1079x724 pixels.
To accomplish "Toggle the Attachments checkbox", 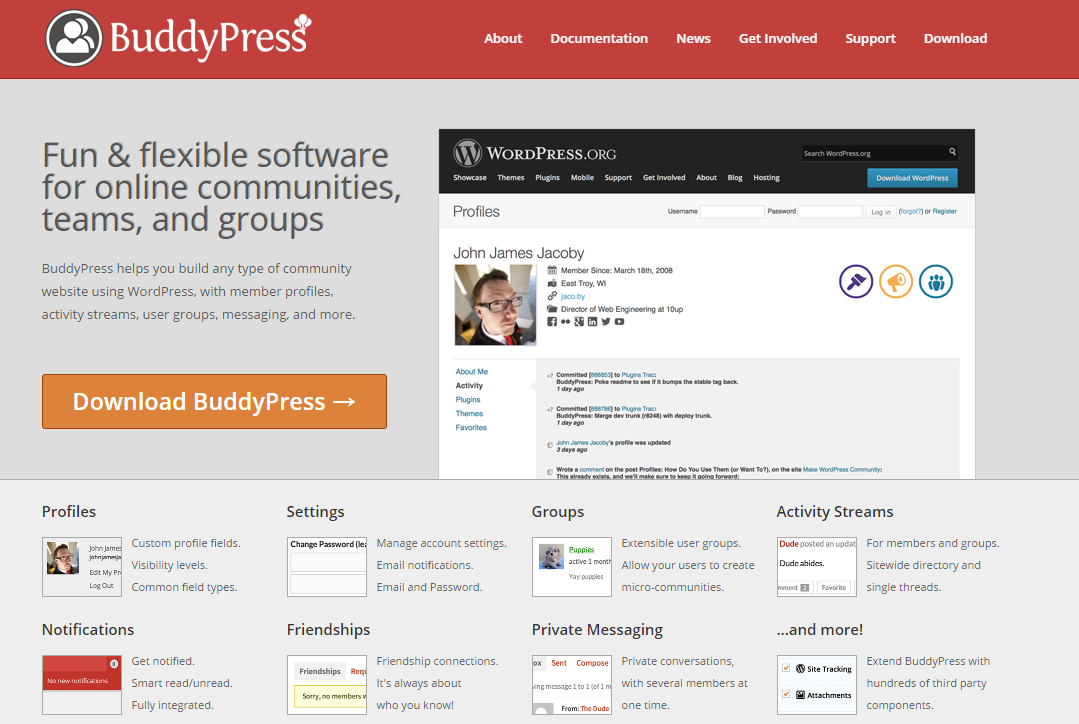I will (786, 694).
